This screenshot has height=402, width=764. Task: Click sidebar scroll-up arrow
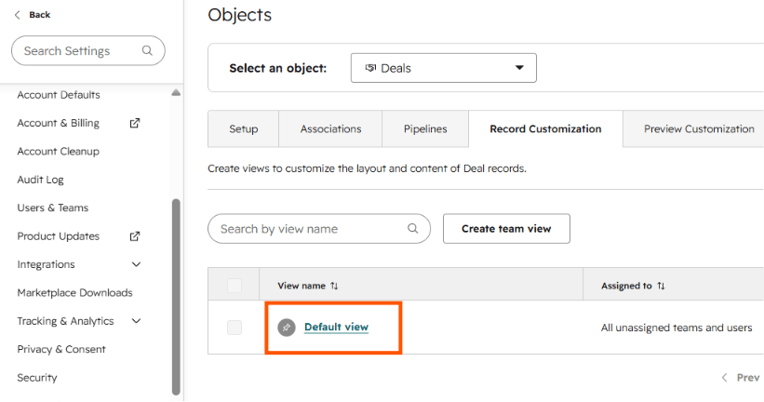[176, 93]
